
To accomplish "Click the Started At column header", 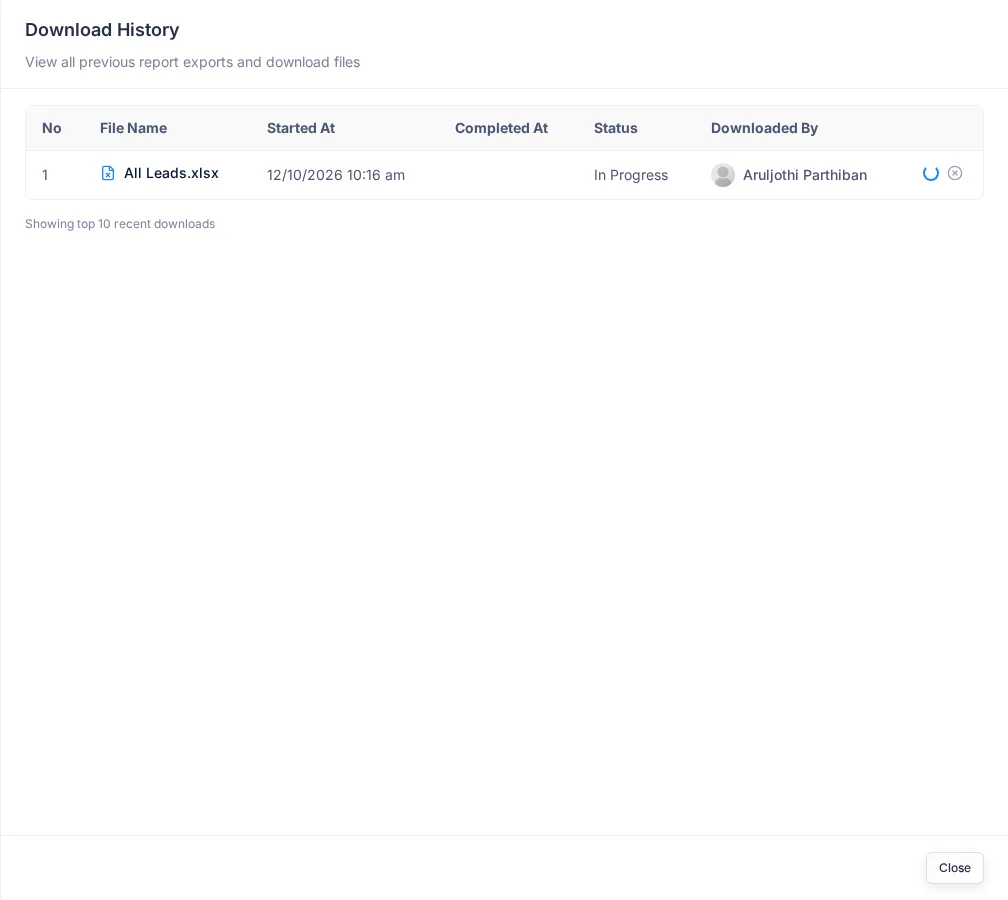I will tap(301, 128).
